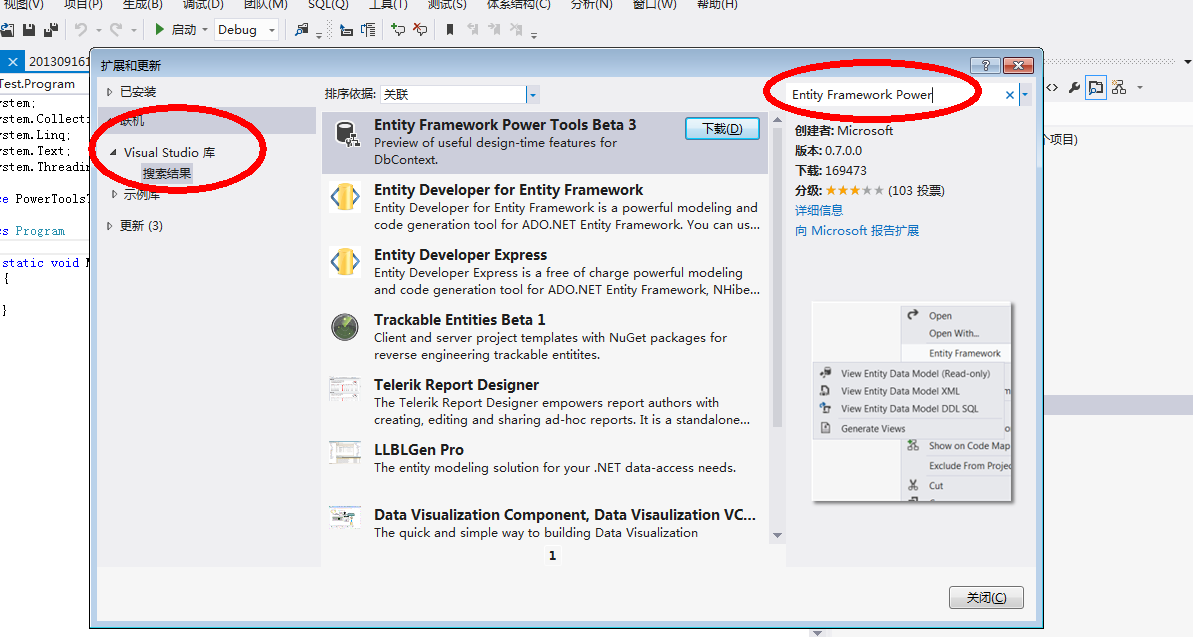Click the Telerik Report Designer thumbnail

[x=345, y=389]
